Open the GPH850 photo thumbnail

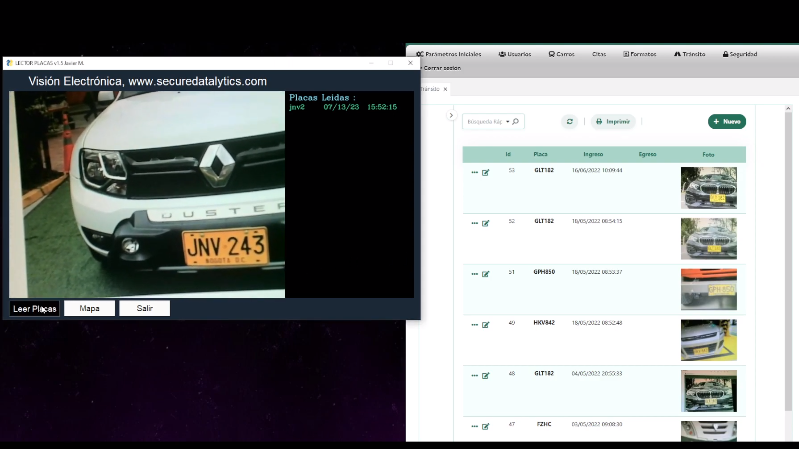coord(709,289)
